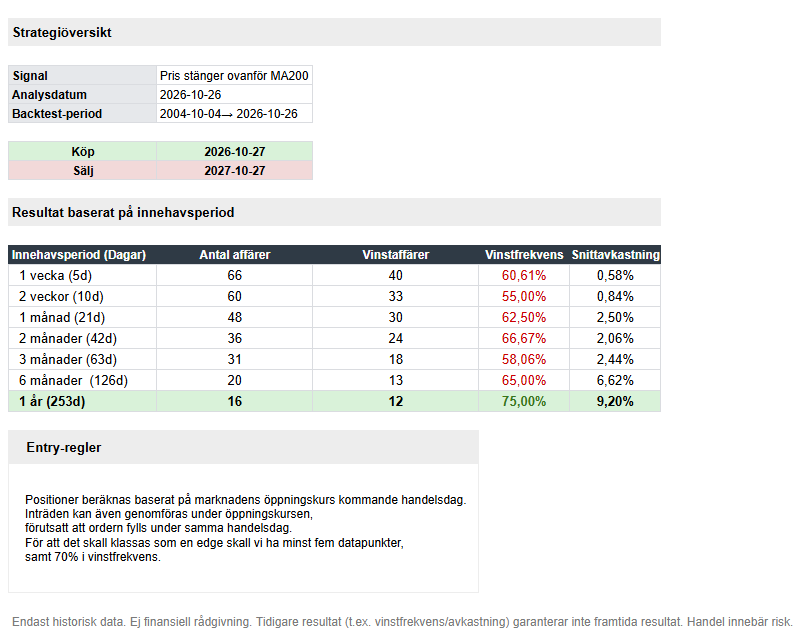The width and height of the screenshot is (799, 637).
Task: Click the line 'Inträden kan även genomföras under öppningskursen'
Action: [x=169, y=514]
